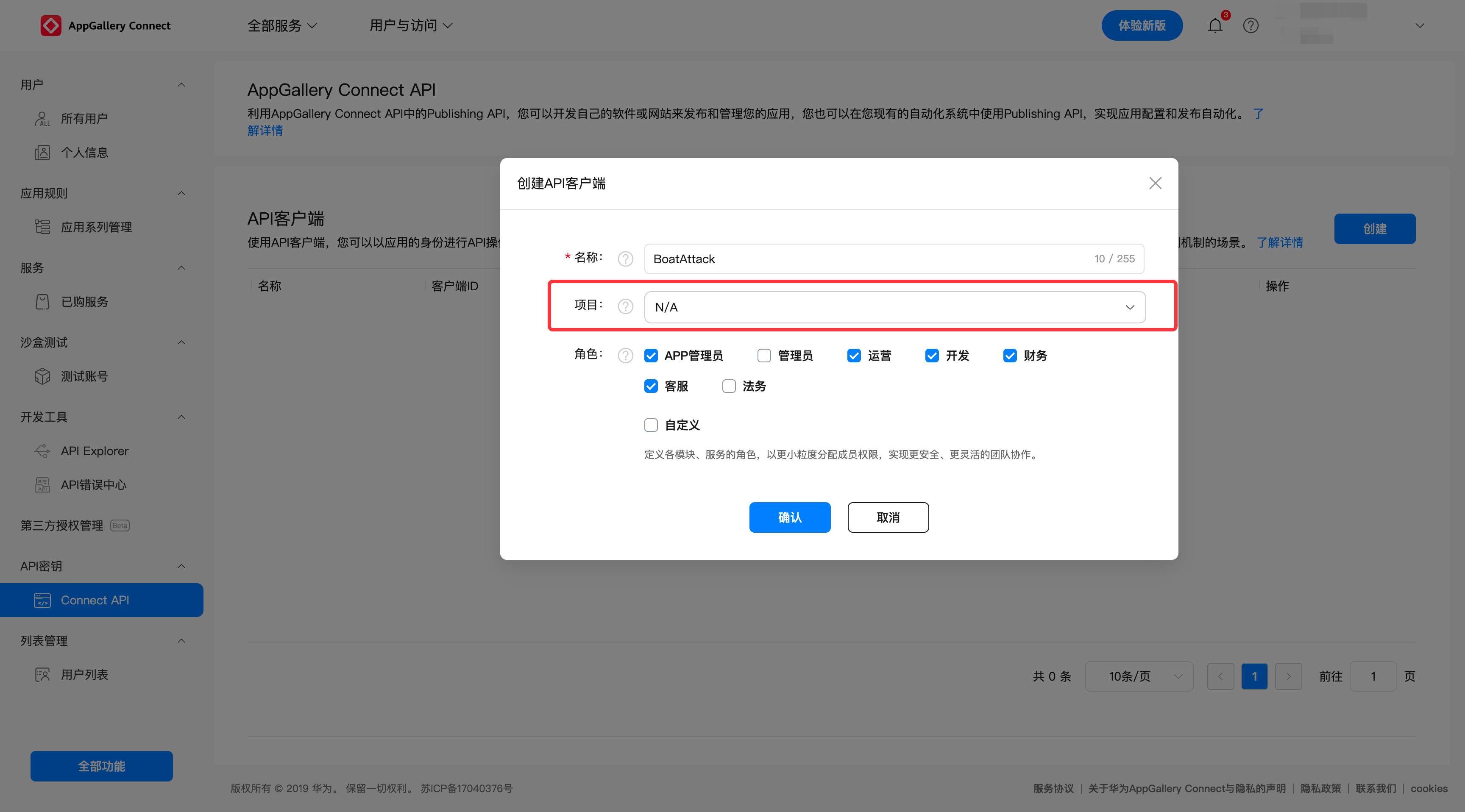Viewport: 1465px width, 812px height.
Task: Open the 全部服务 top menu
Action: [x=282, y=25]
